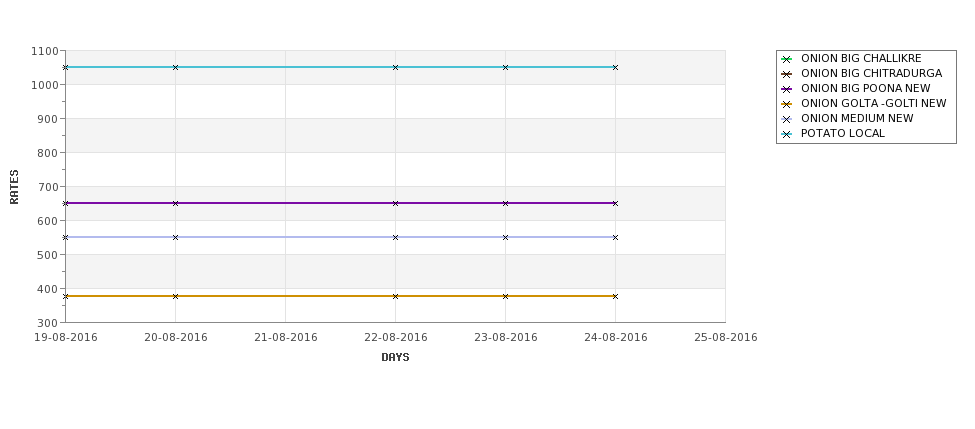
Task: Click POTATO LOCAL data point on 24-08-2016
Action: click(x=615, y=67)
